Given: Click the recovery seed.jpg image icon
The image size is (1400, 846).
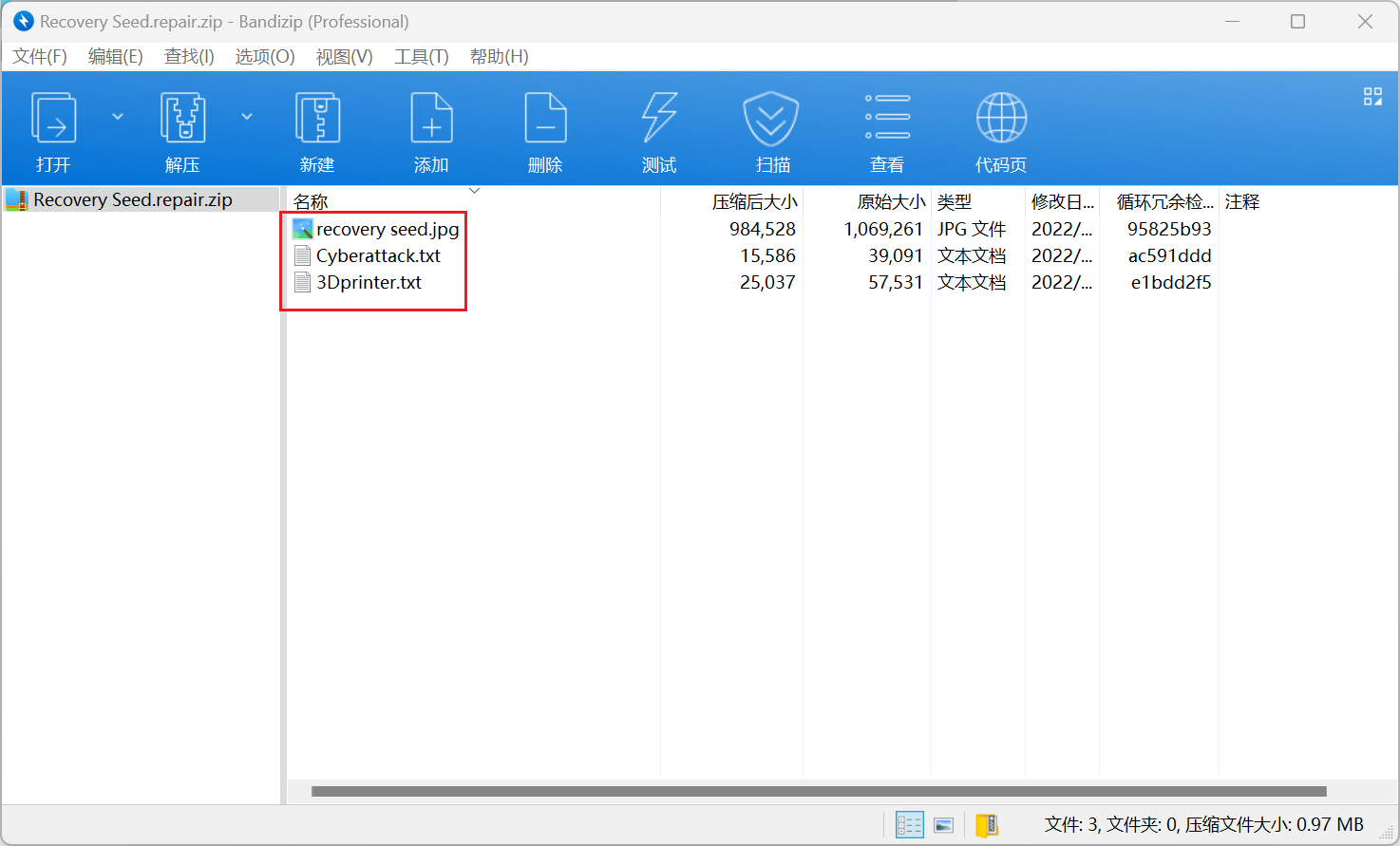Looking at the screenshot, I should [303, 229].
